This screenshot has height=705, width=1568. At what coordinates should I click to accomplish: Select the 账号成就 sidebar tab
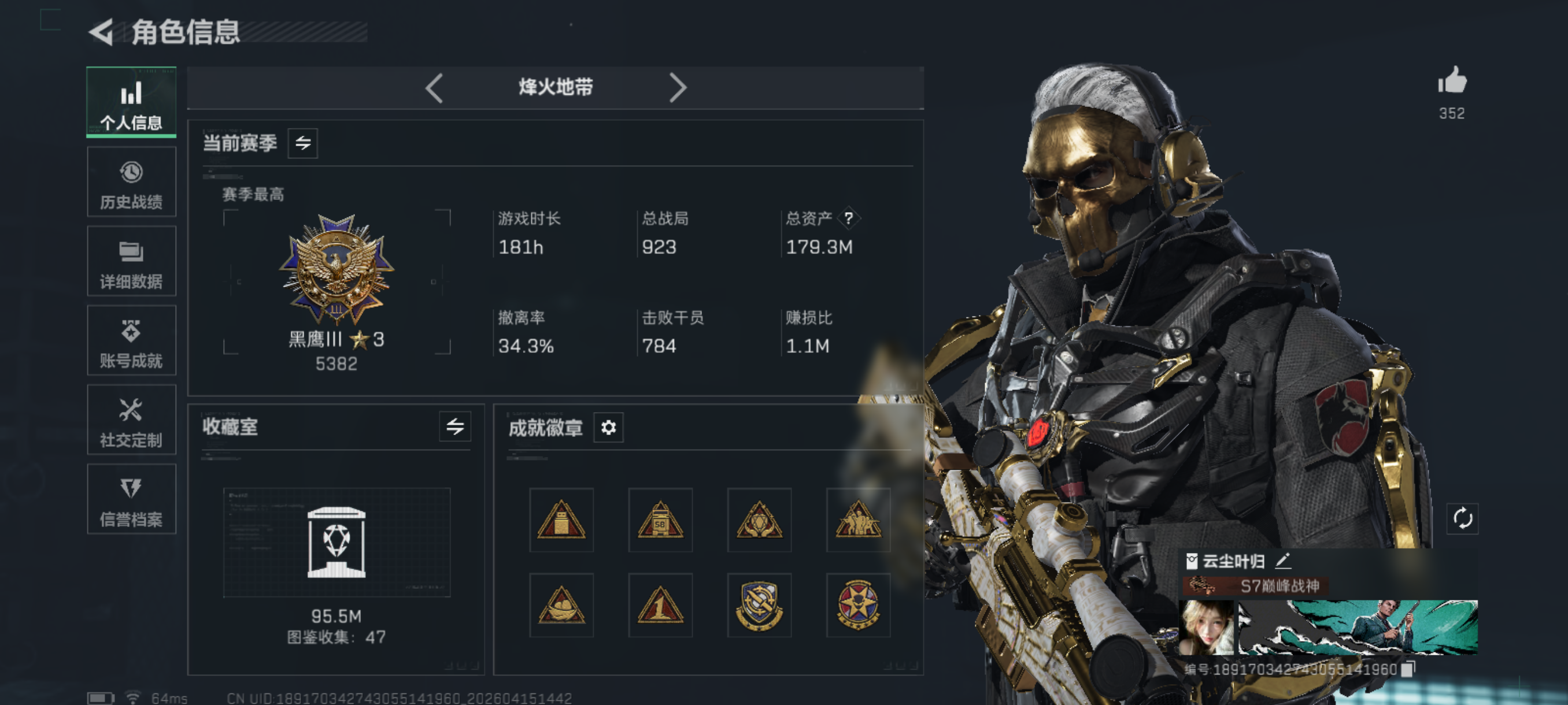point(131,340)
